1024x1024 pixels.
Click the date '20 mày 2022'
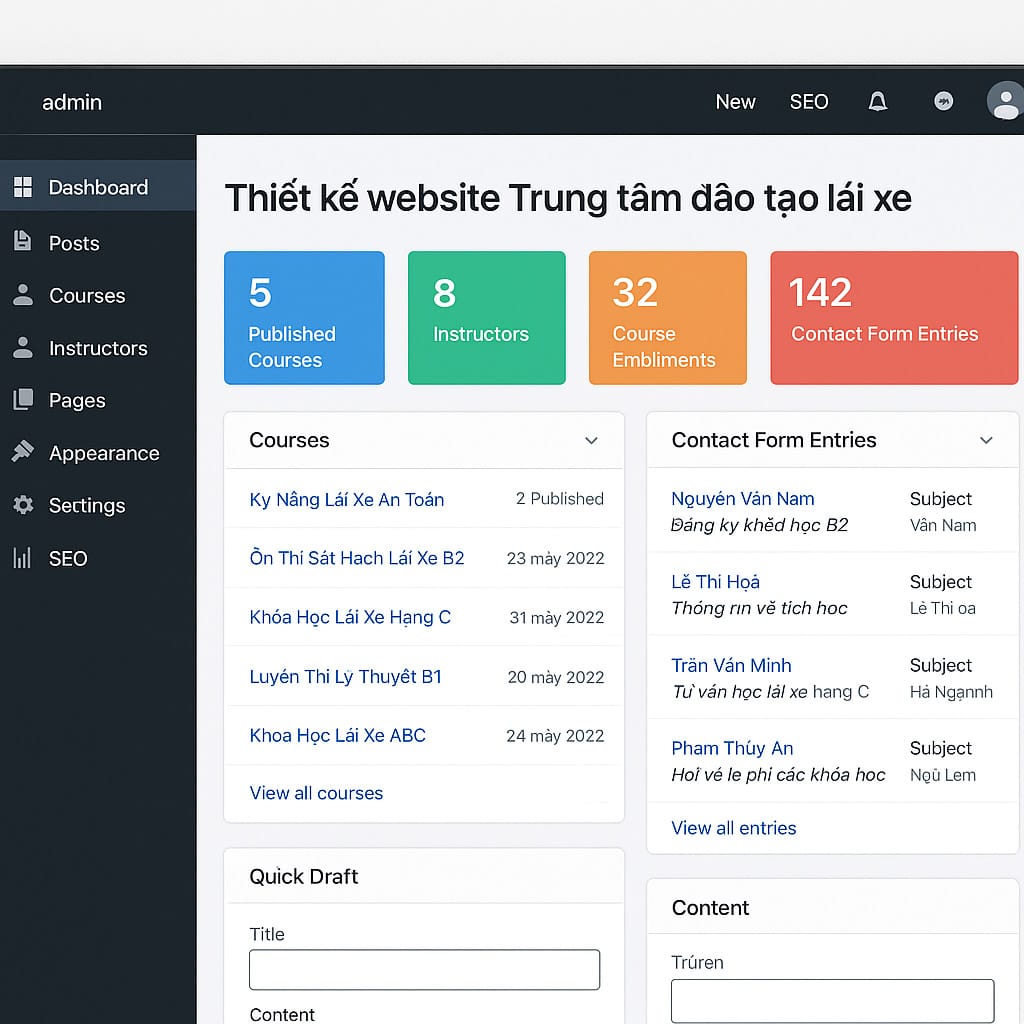556,677
